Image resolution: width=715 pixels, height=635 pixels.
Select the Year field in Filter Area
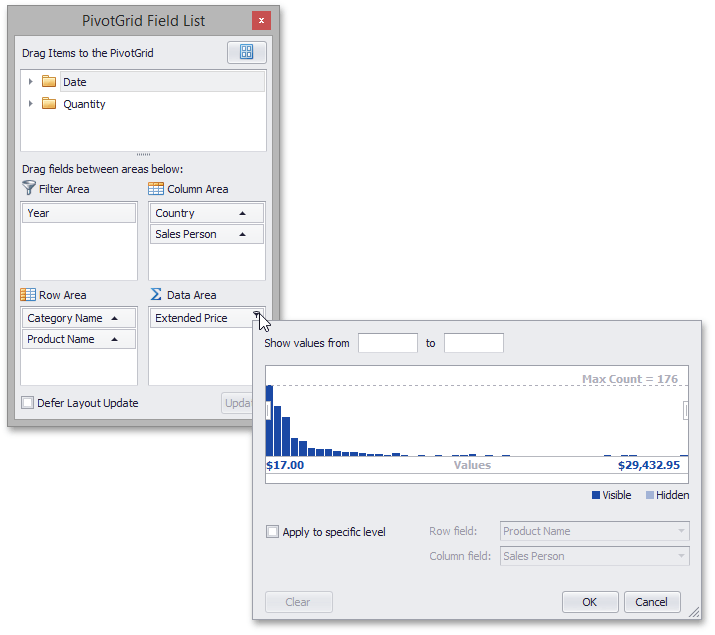[x=78, y=213]
